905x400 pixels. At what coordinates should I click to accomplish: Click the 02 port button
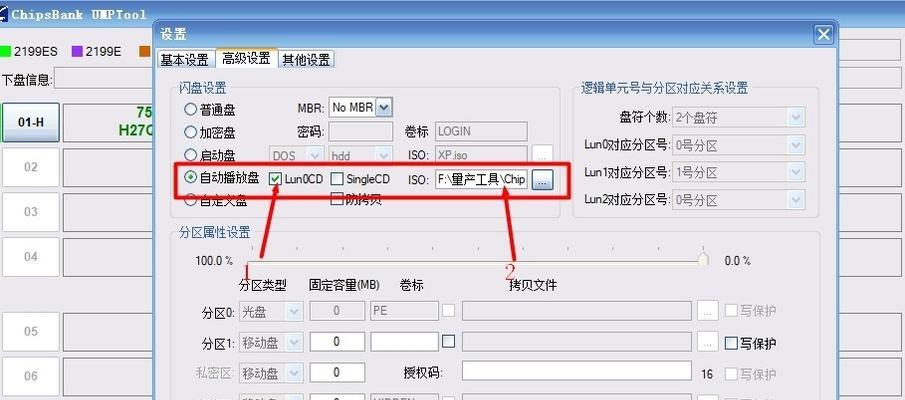[x=31, y=167]
